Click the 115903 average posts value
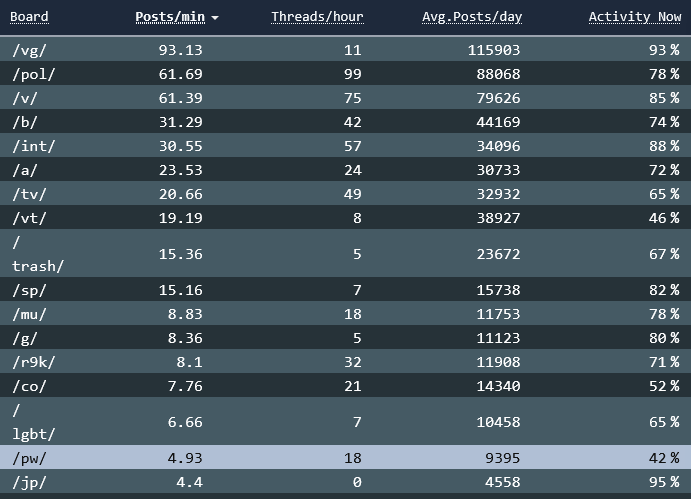This screenshot has height=499, width=691. coord(494,50)
